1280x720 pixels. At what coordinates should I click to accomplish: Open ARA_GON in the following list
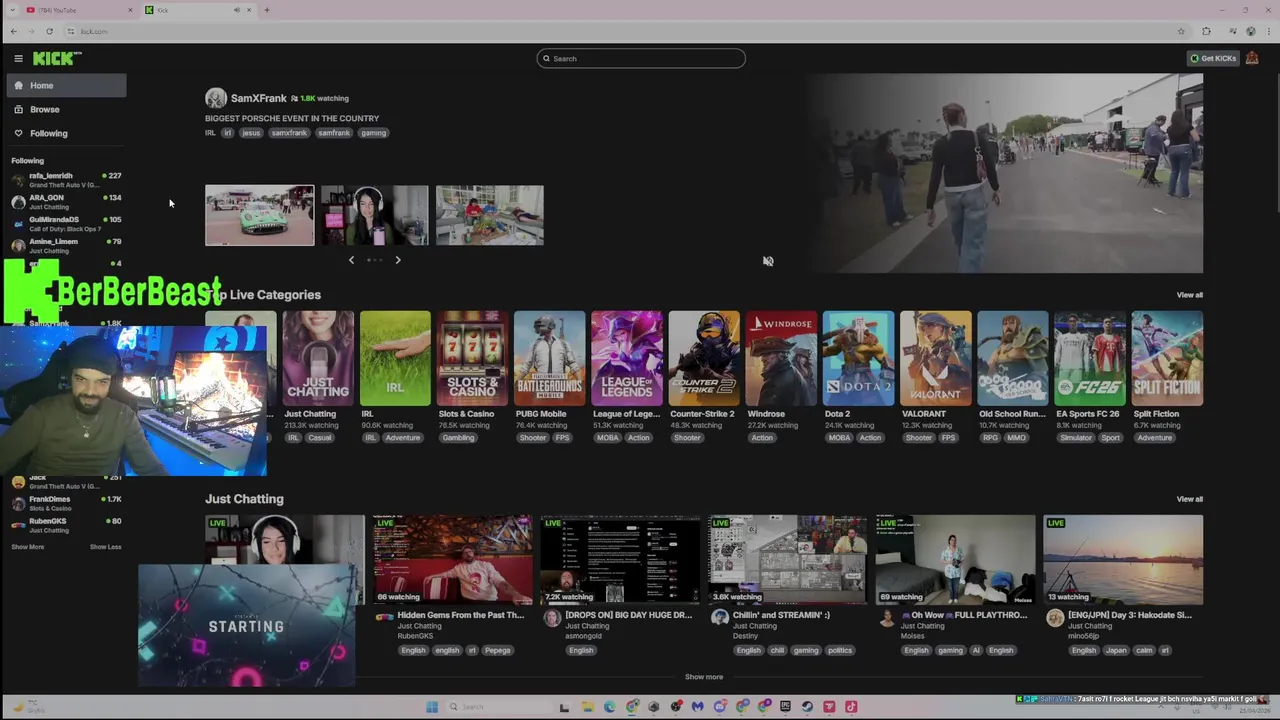66,202
